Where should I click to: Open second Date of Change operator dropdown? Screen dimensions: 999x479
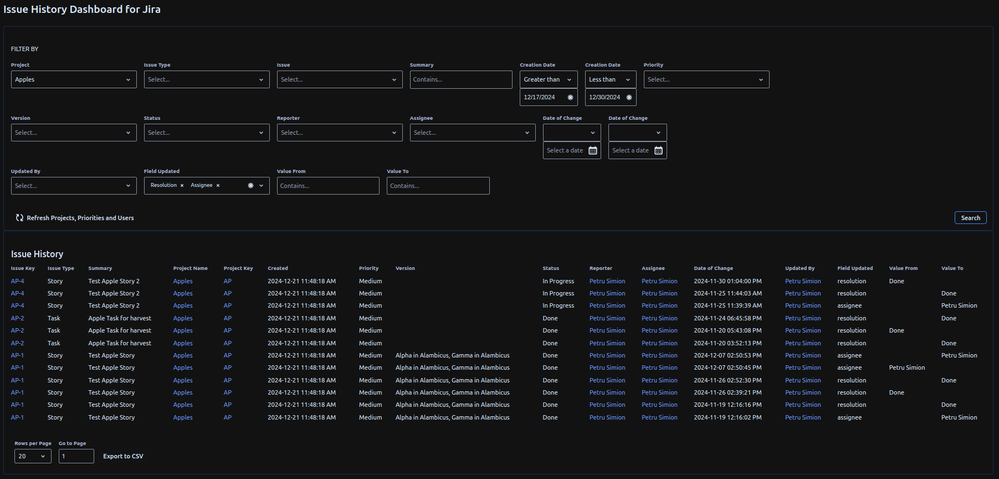(x=638, y=132)
